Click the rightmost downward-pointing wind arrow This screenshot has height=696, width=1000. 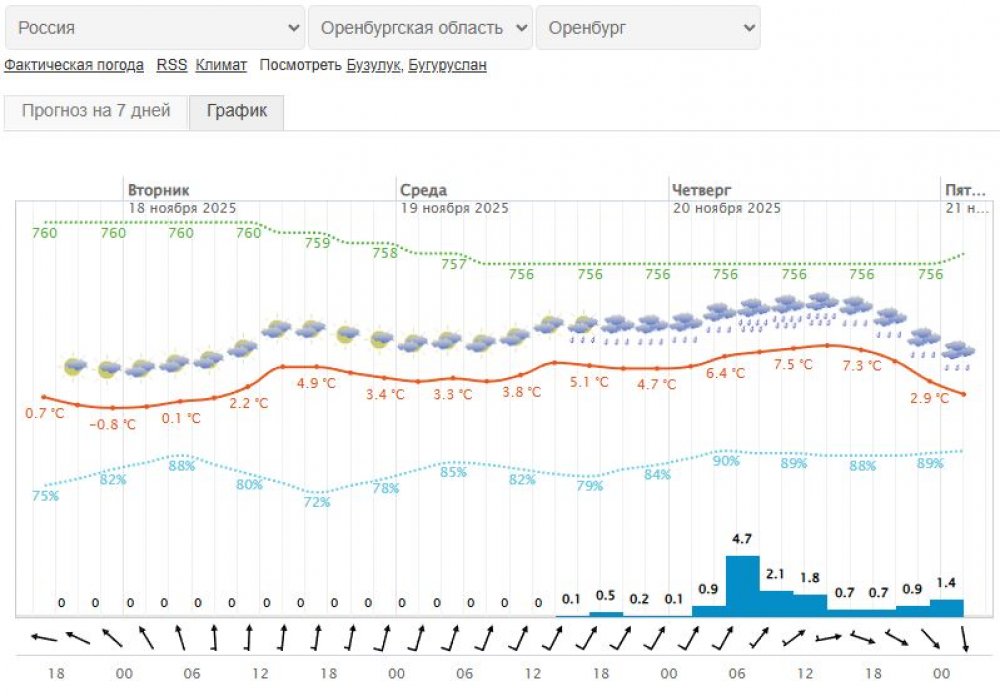(964, 637)
